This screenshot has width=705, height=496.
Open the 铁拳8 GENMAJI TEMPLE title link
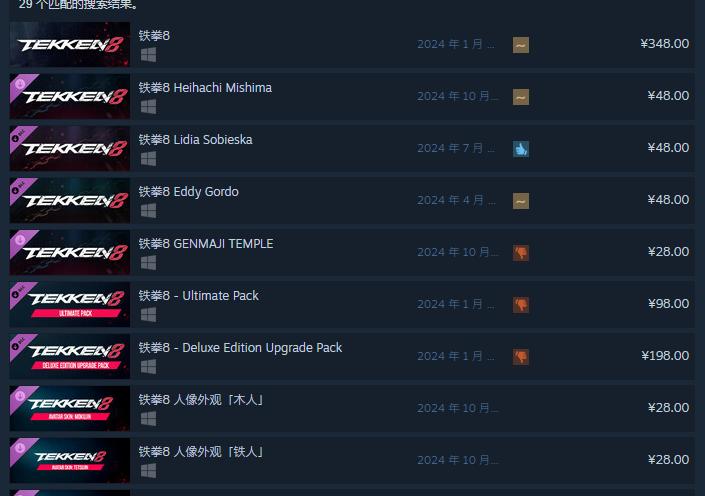point(206,244)
